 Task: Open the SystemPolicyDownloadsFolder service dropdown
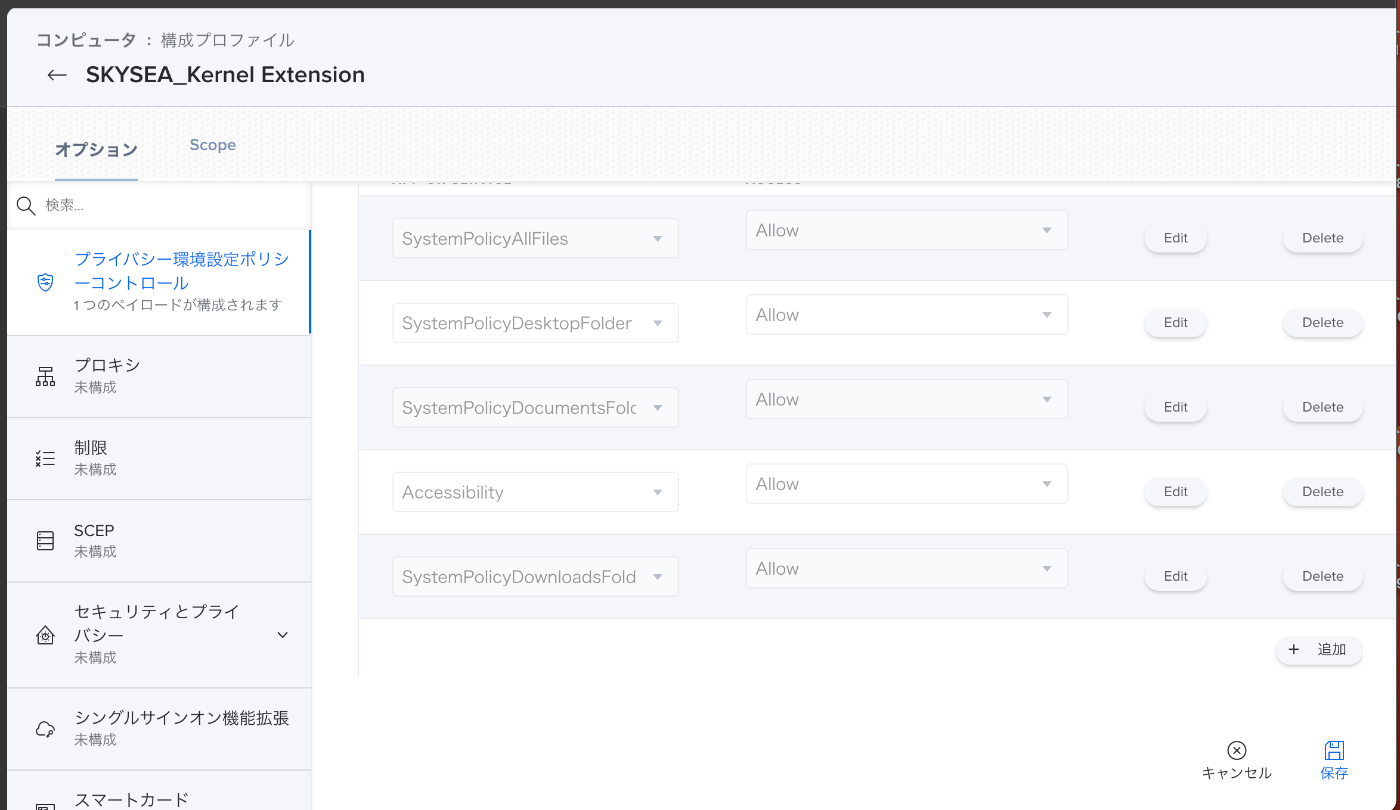coord(535,577)
